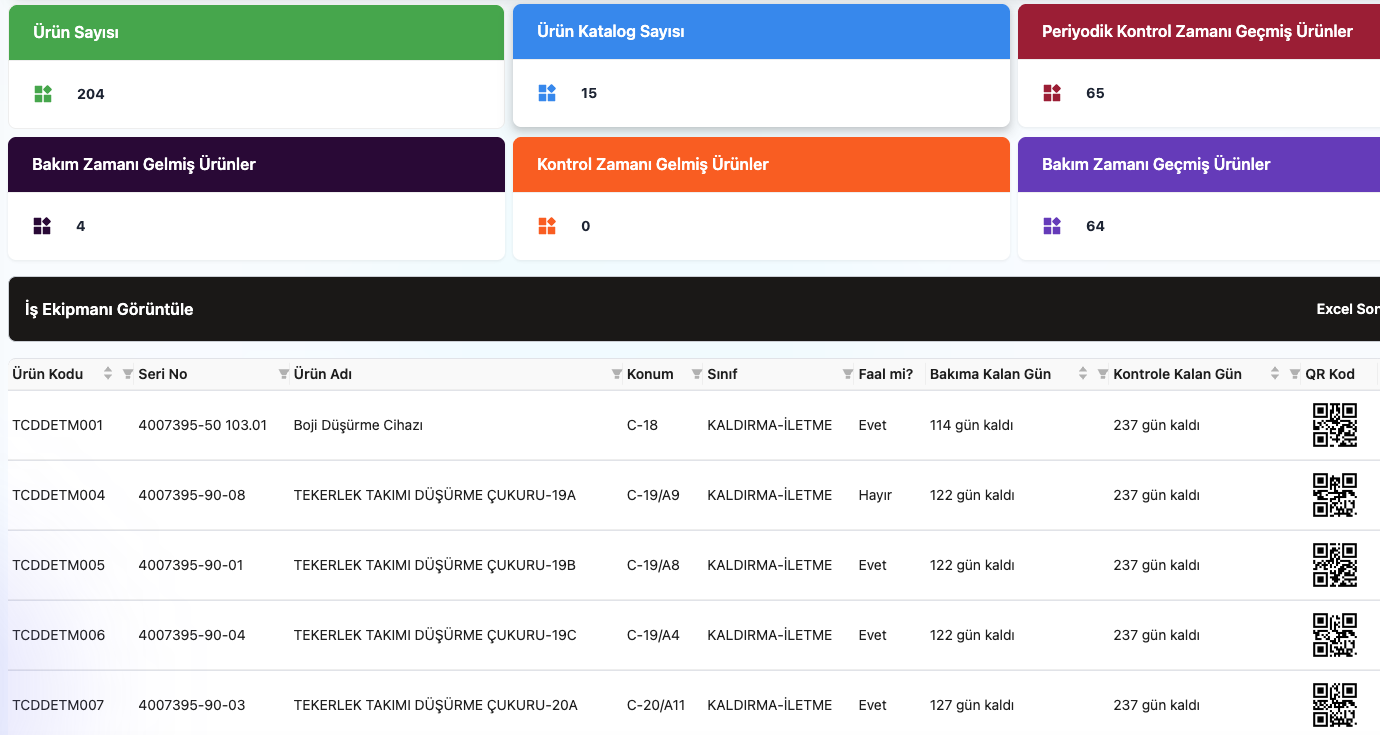
Task: Open the Sınıf column filter
Action: click(848, 374)
